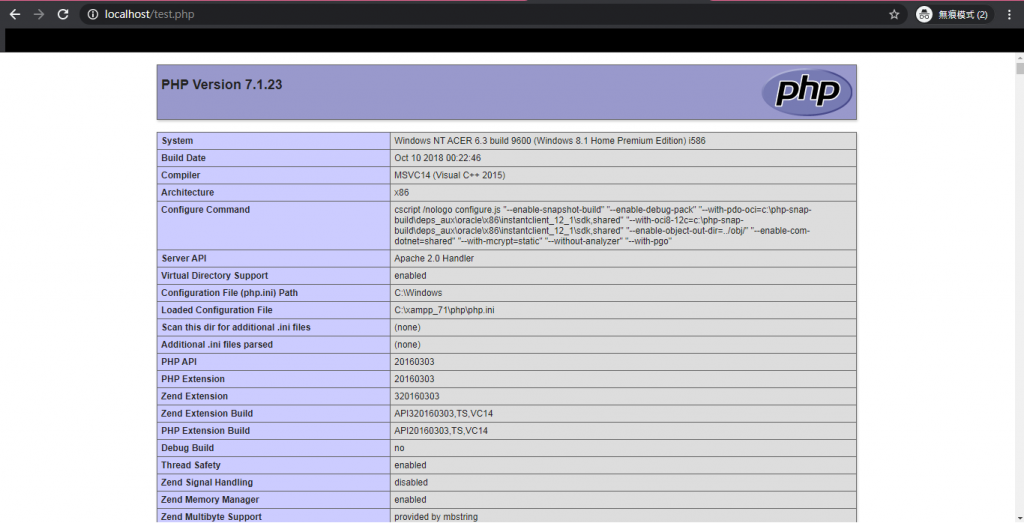Image resolution: width=1024 pixels, height=523 pixels.
Task: Click the API20160303,TS,VC14 value
Action: click(441, 431)
